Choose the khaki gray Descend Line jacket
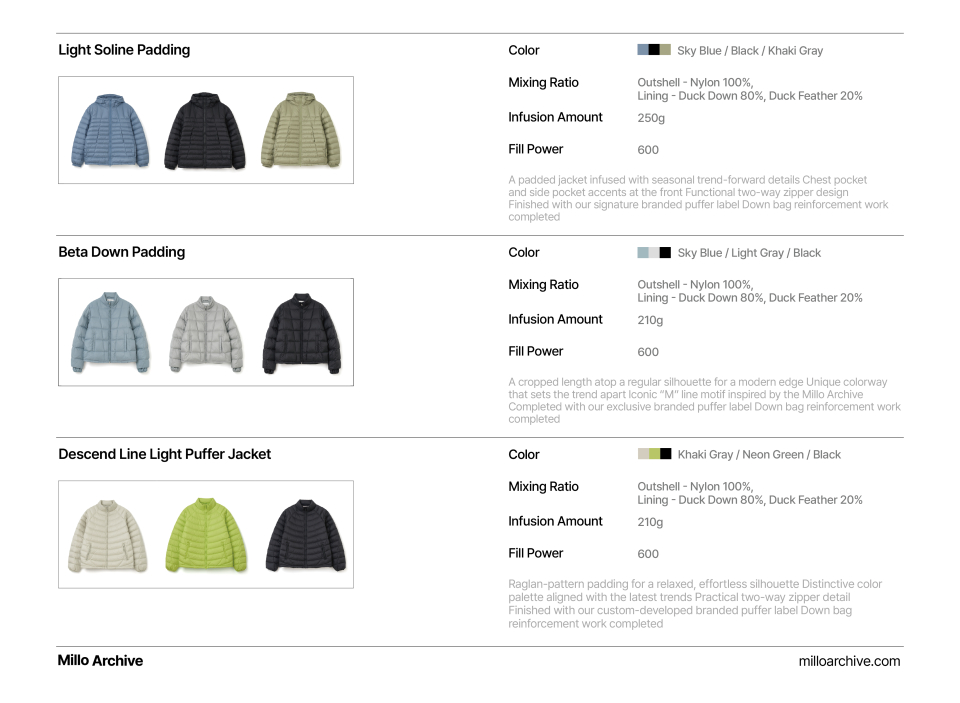The width and height of the screenshot is (960, 703). coord(109,536)
